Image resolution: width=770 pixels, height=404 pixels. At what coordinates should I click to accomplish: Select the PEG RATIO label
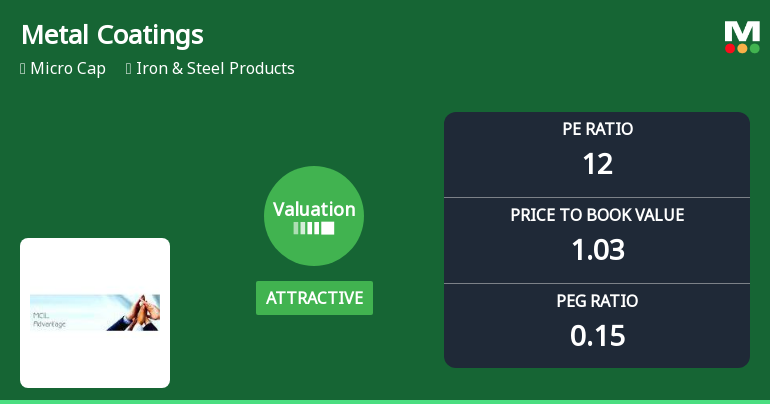tap(597, 301)
